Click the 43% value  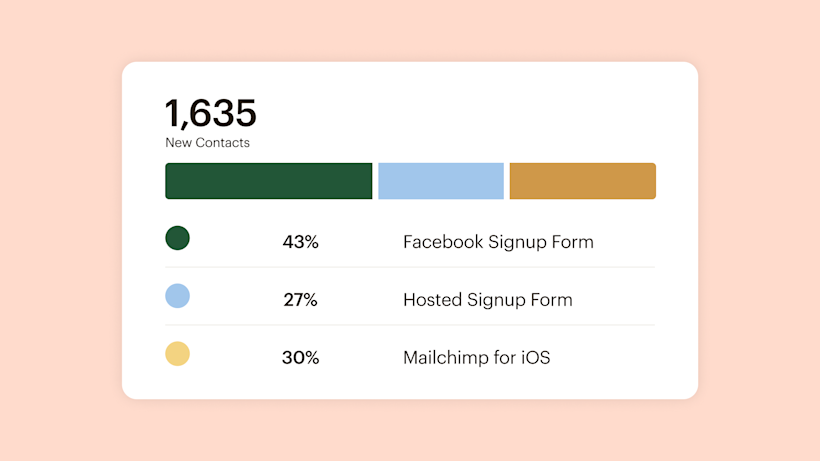coord(300,242)
